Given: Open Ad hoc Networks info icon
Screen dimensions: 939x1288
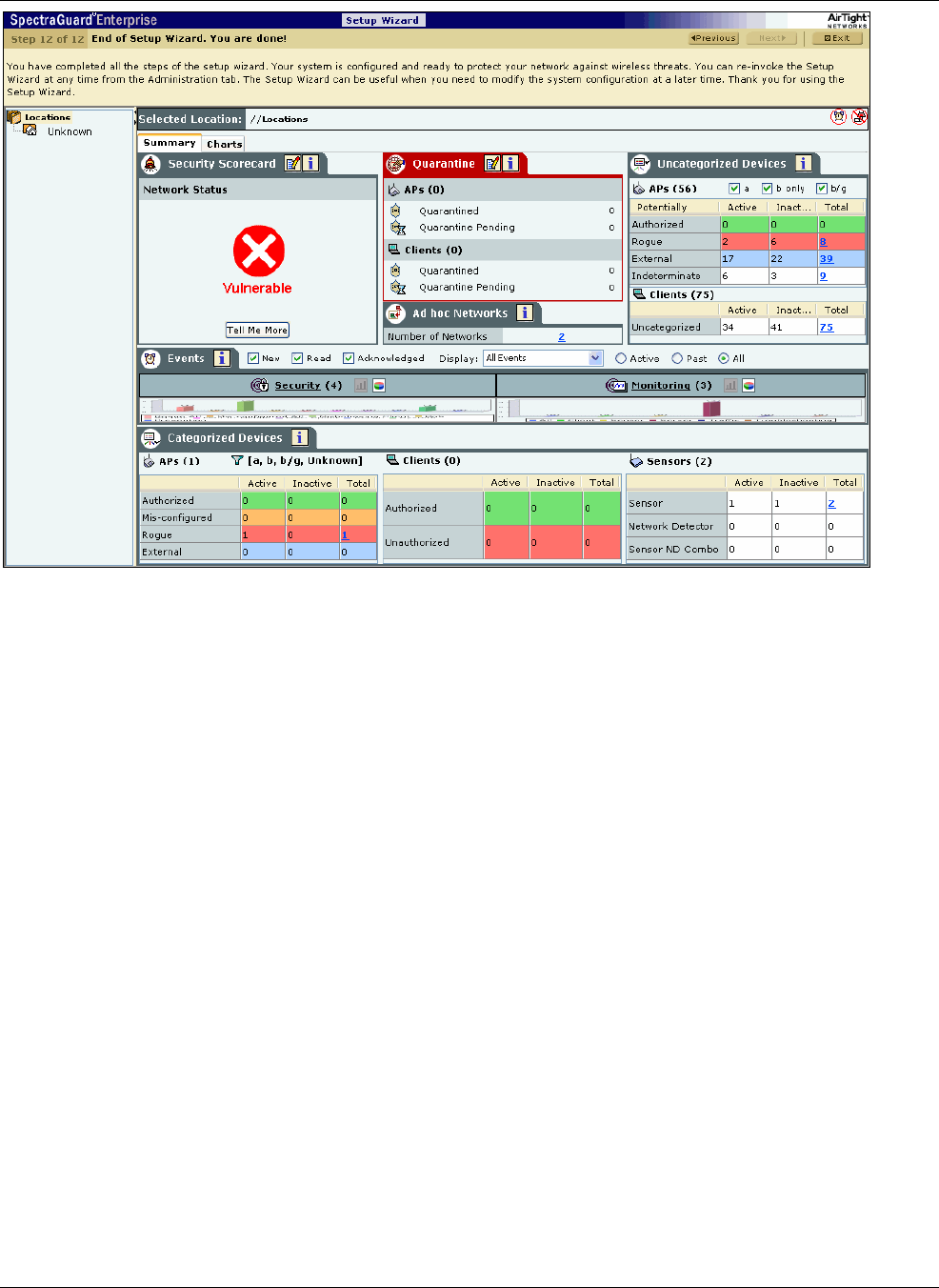Looking at the screenshot, I should (x=524, y=312).
